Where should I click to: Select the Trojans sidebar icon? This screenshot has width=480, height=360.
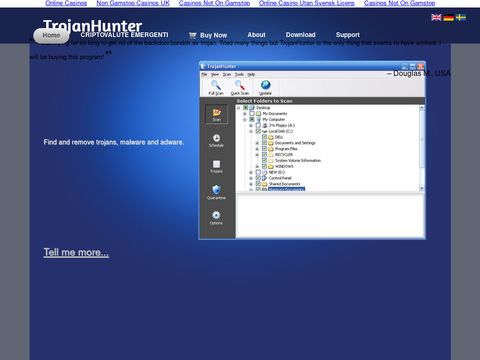point(216,164)
